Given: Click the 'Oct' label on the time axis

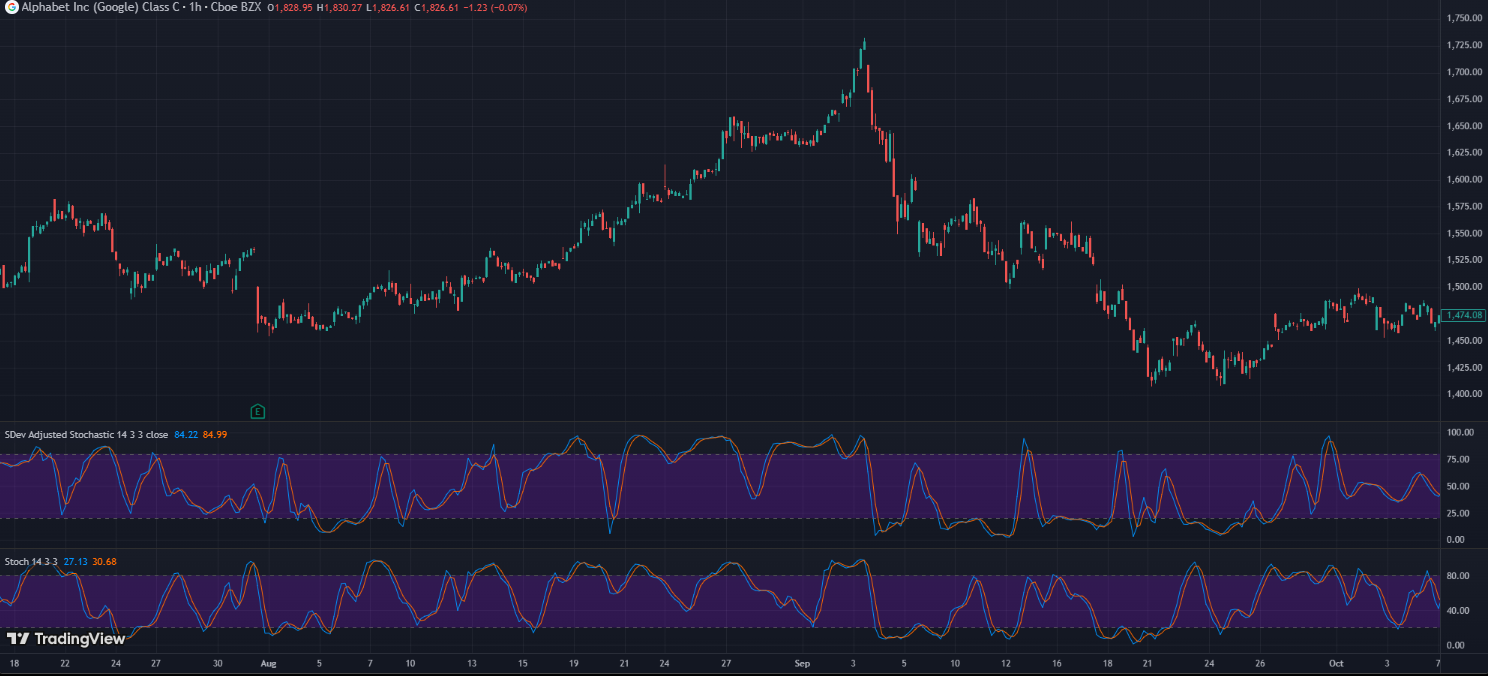Looking at the screenshot, I should pos(1335,663).
